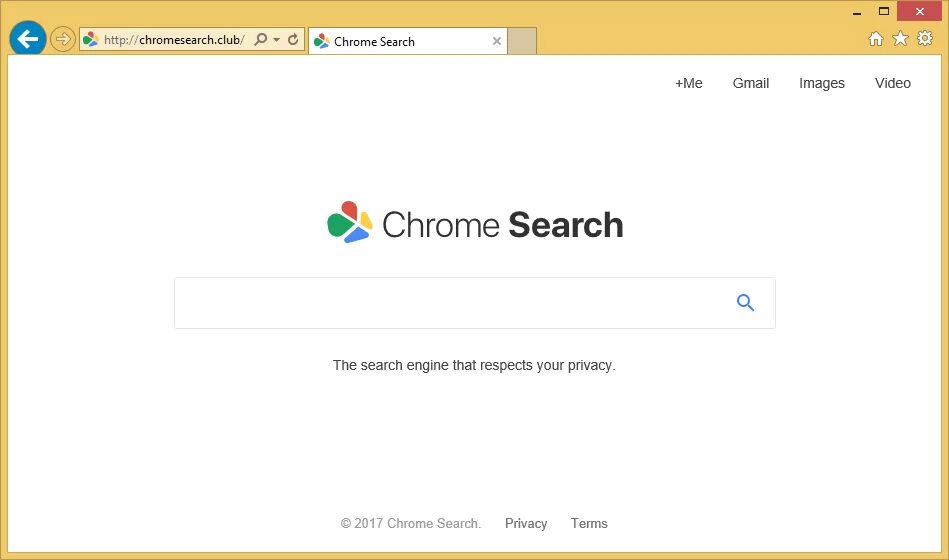Close the Chrome Search tab

tap(496, 41)
